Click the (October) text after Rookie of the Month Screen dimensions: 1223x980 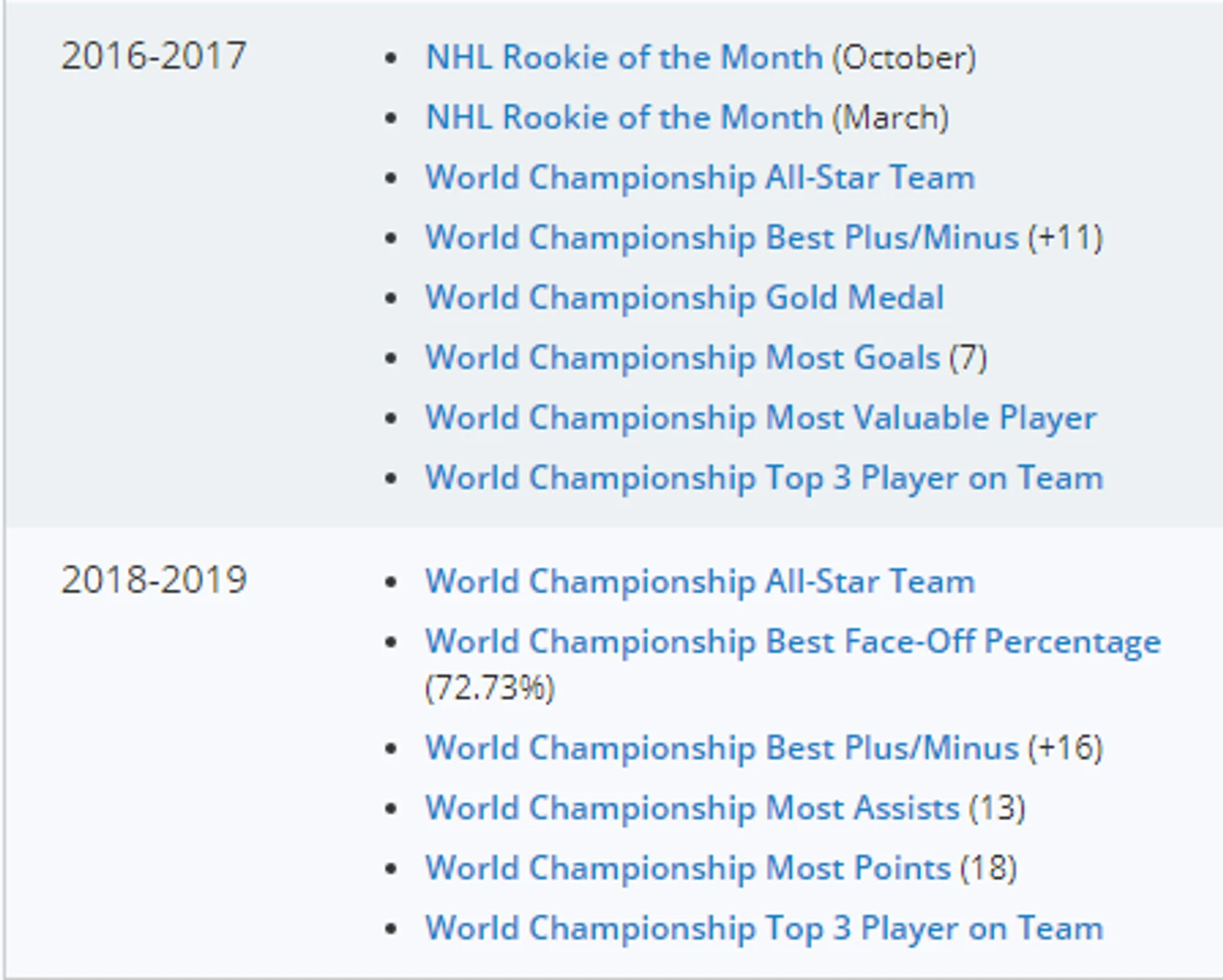904,58
